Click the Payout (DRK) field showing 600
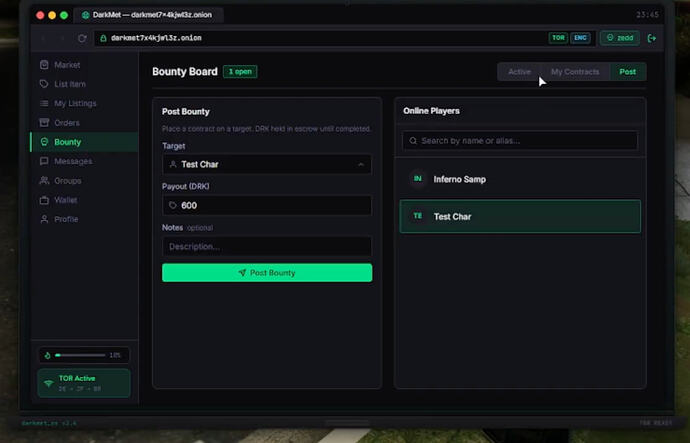 [x=267, y=205]
